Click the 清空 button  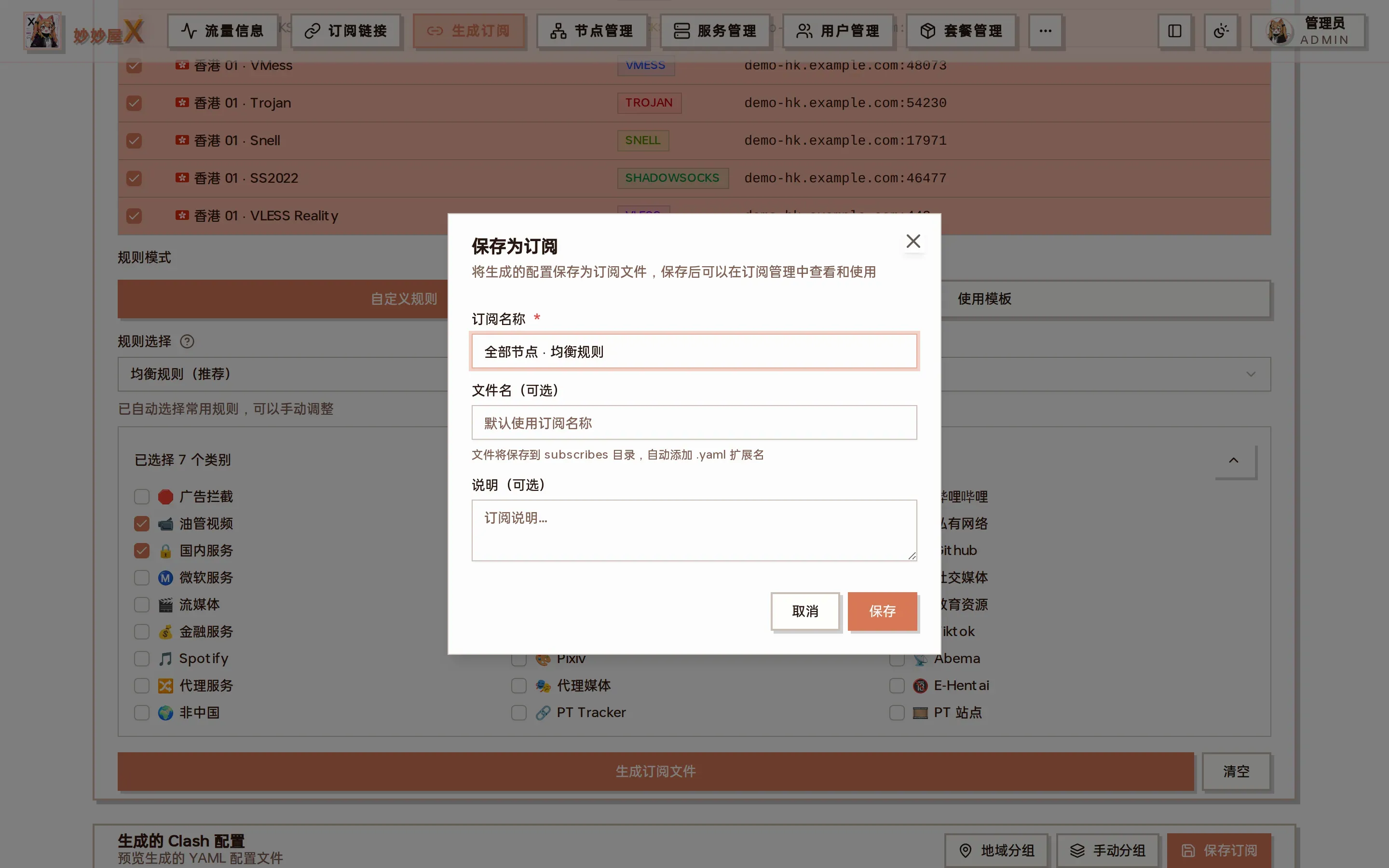coord(1236,772)
